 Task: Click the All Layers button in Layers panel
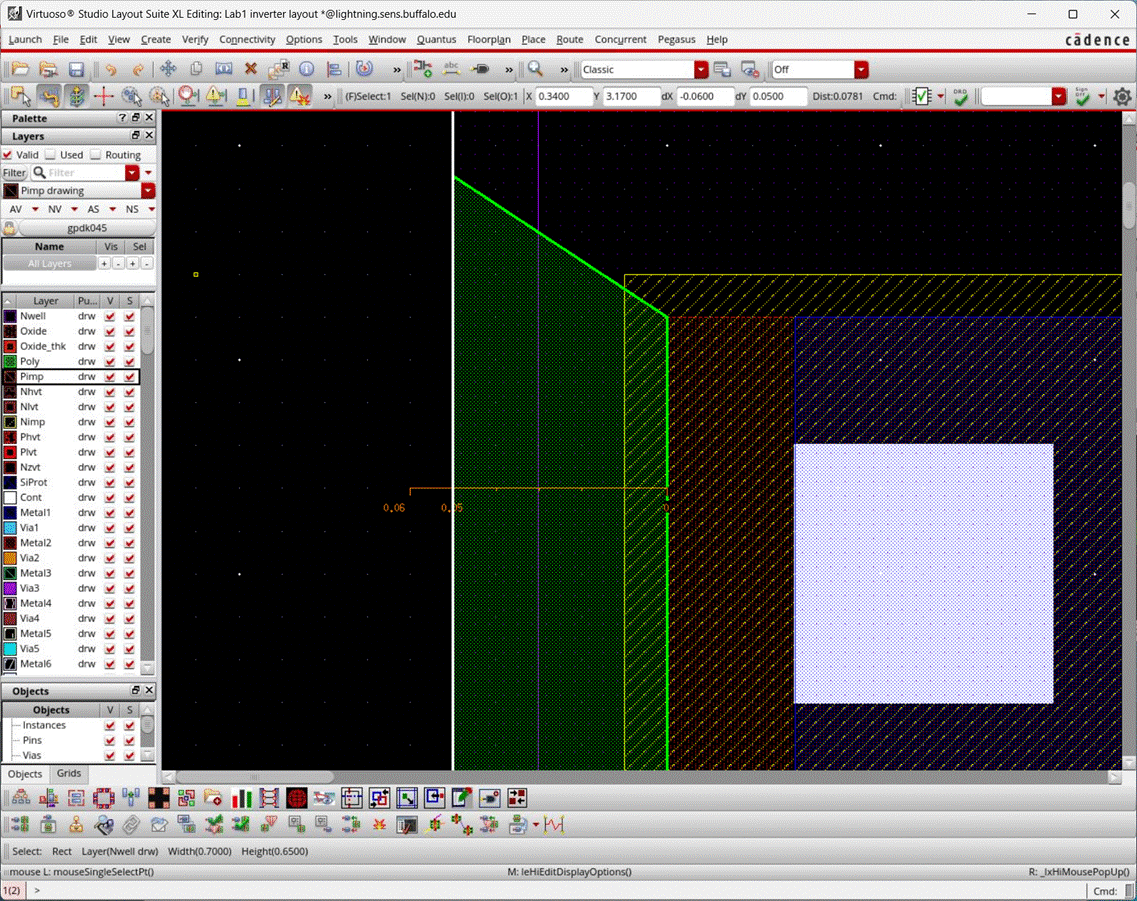(x=50, y=263)
